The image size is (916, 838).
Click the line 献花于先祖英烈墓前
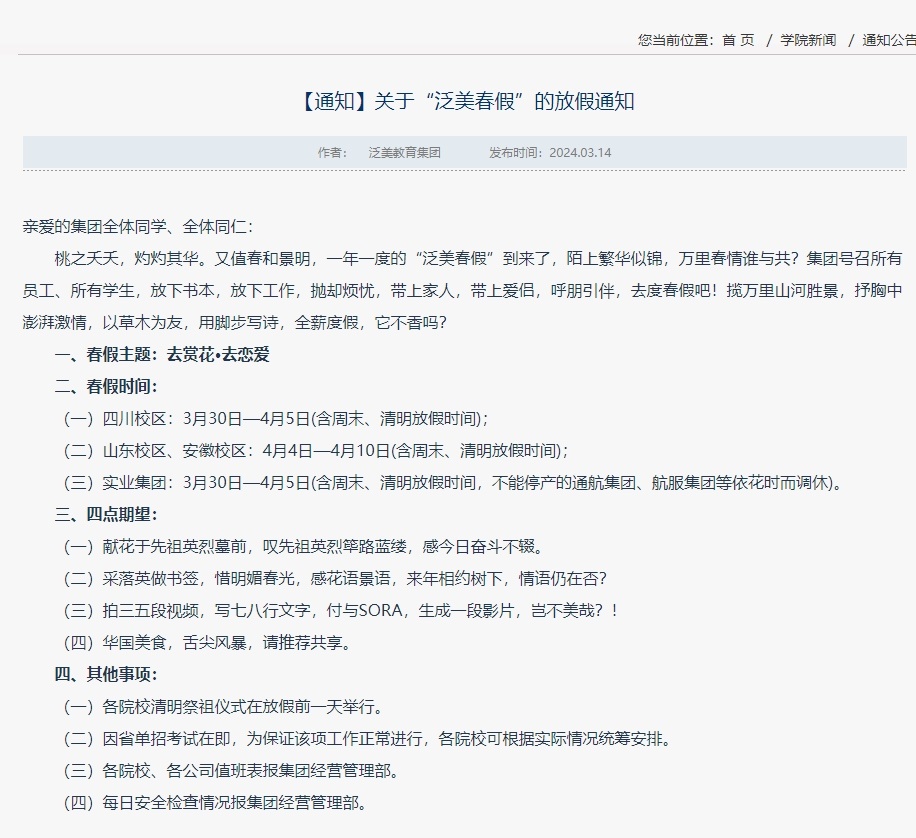pos(304,547)
